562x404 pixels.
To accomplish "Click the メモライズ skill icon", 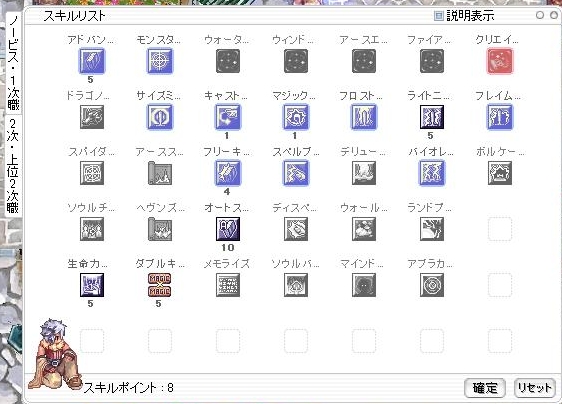I will (x=228, y=285).
